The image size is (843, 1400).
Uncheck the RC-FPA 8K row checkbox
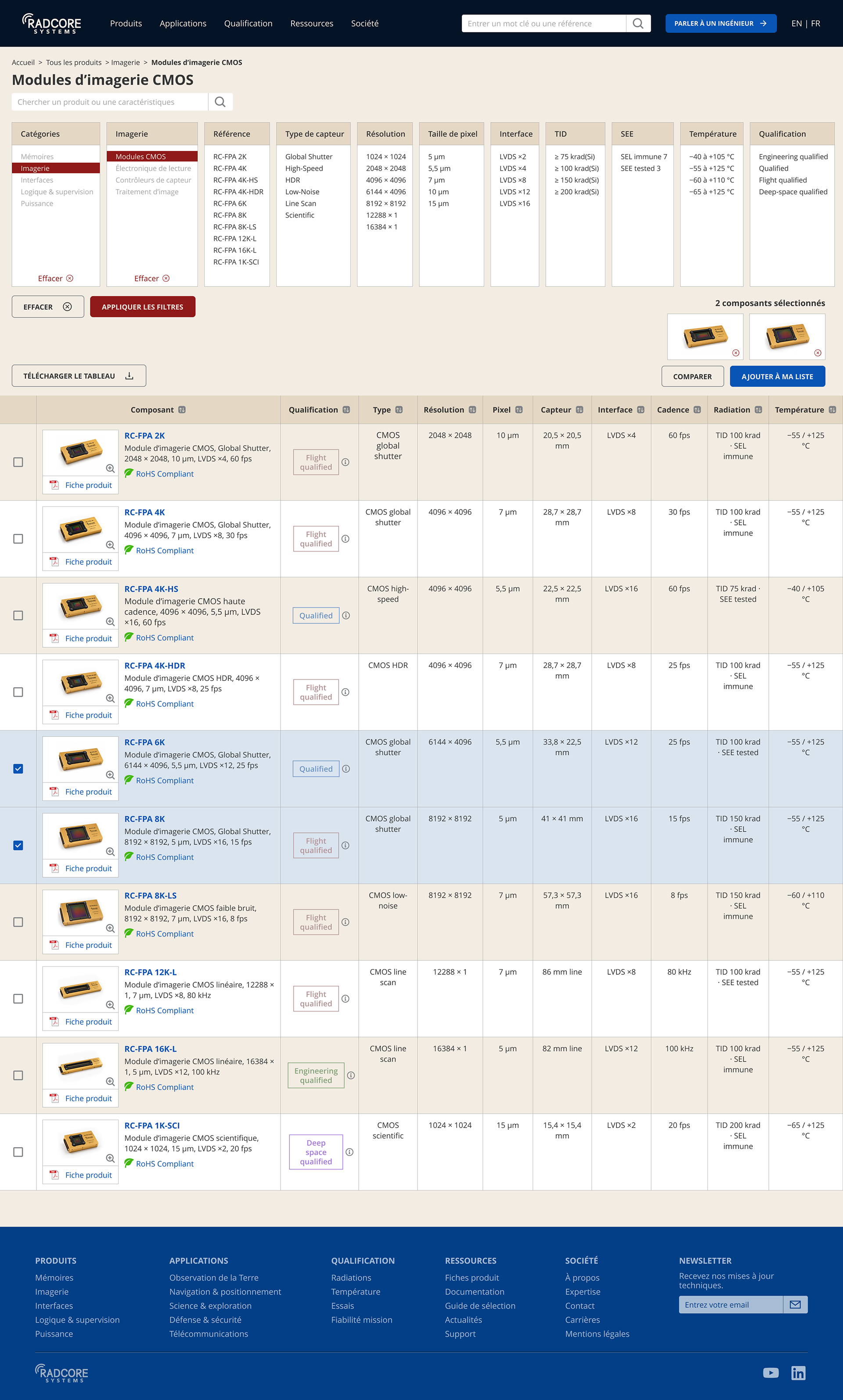click(18, 845)
